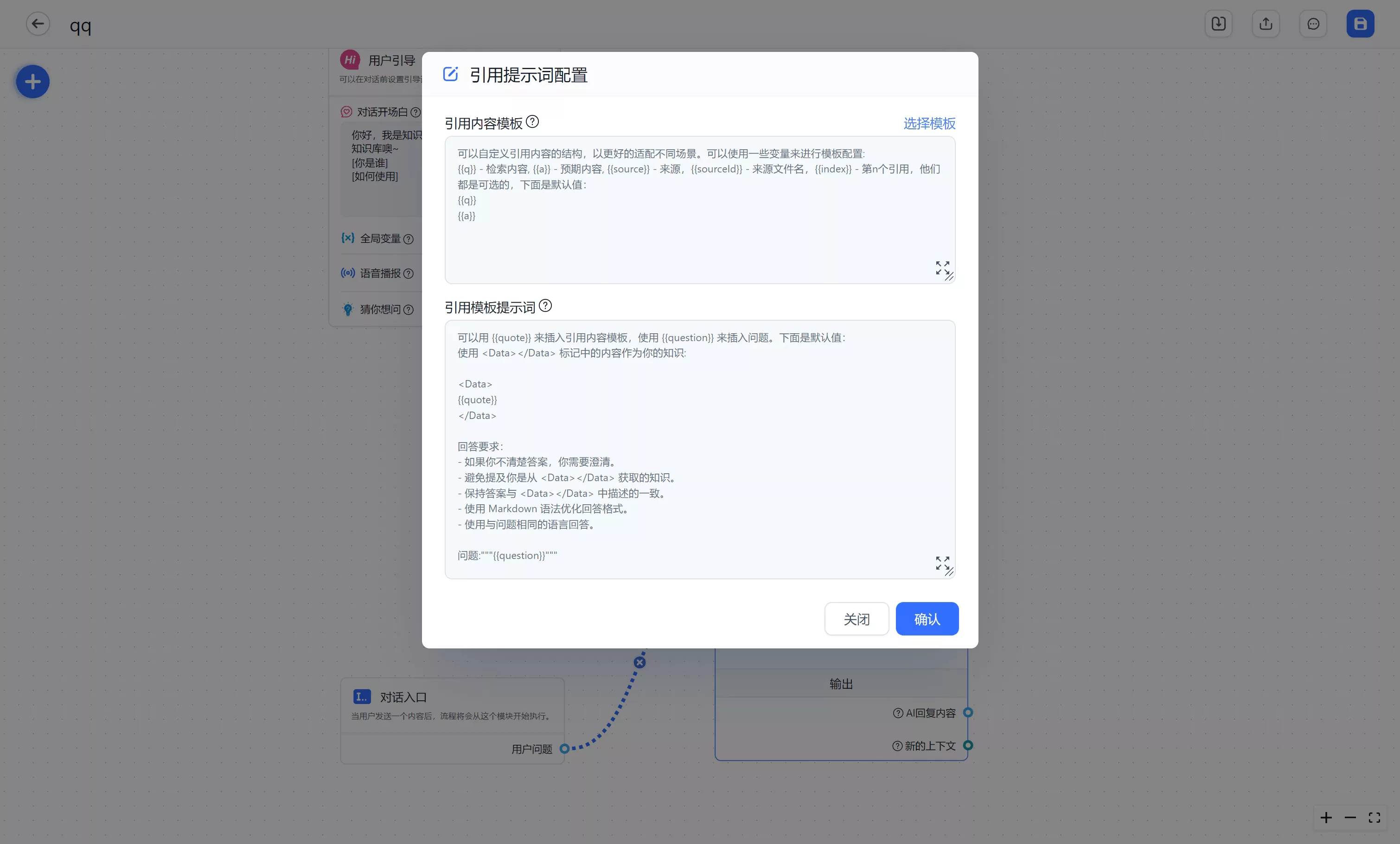Click the blue save icon button
The width and height of the screenshot is (1400, 844).
tap(1360, 24)
